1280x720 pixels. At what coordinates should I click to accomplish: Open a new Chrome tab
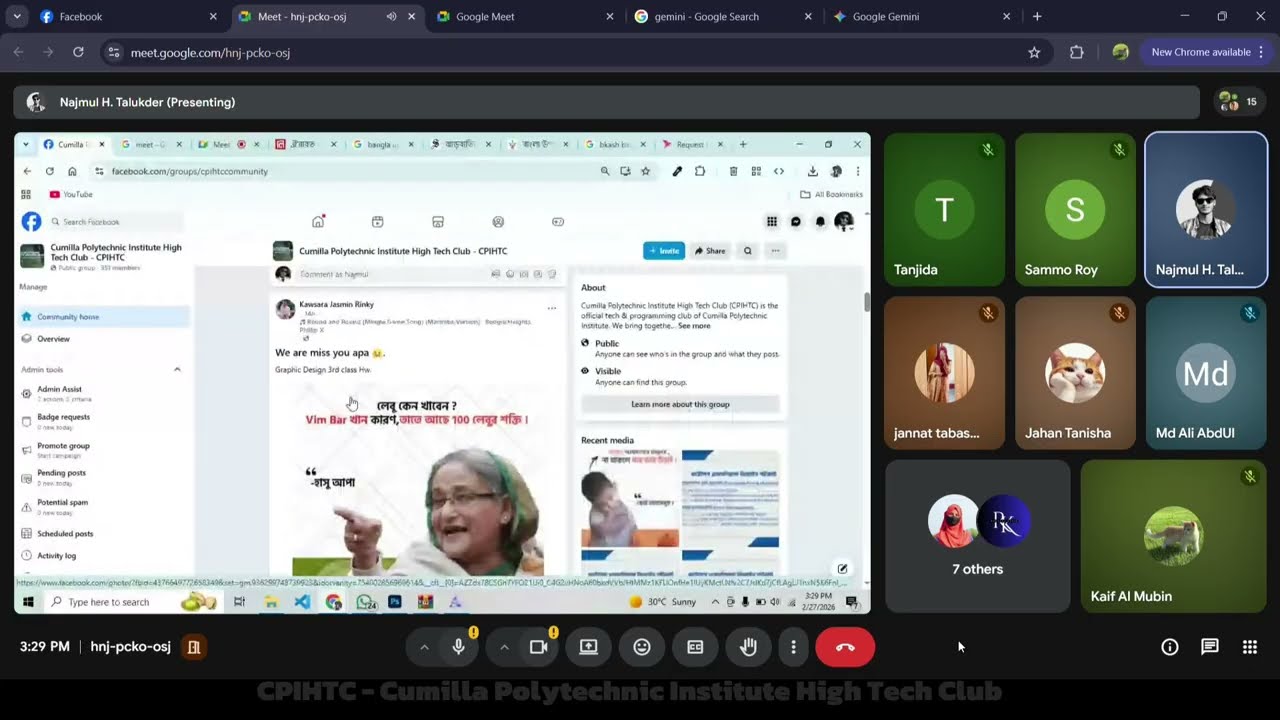(1037, 17)
